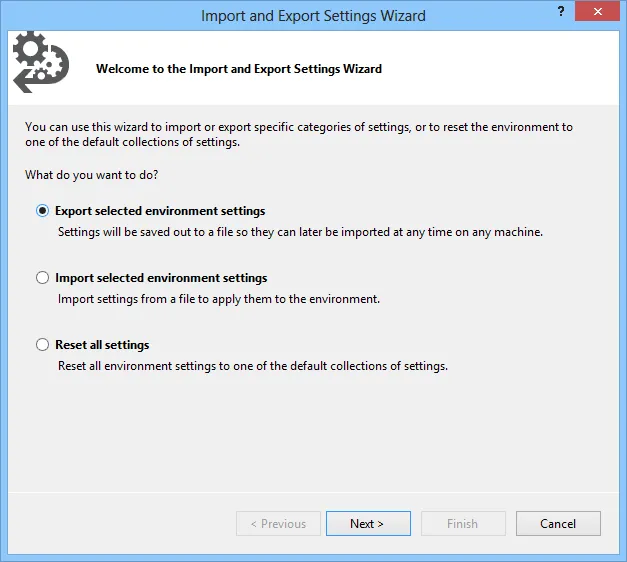
Task: Enable the Reset all settings radio button
Action: 42,345
